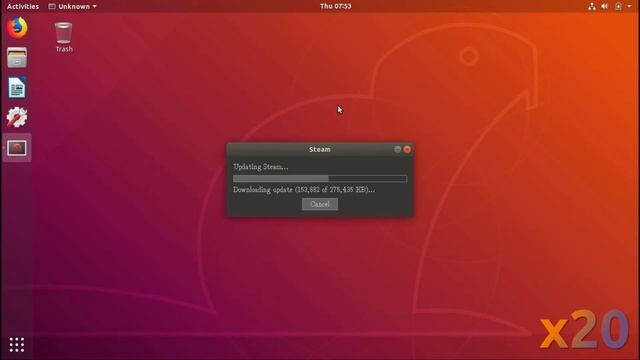The image size is (640, 360).
Task: Click the Steam dialog title bar
Action: [x=320, y=149]
